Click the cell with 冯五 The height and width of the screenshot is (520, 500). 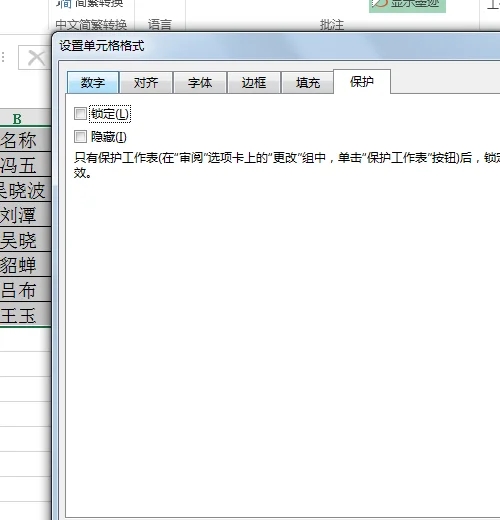pos(25,165)
